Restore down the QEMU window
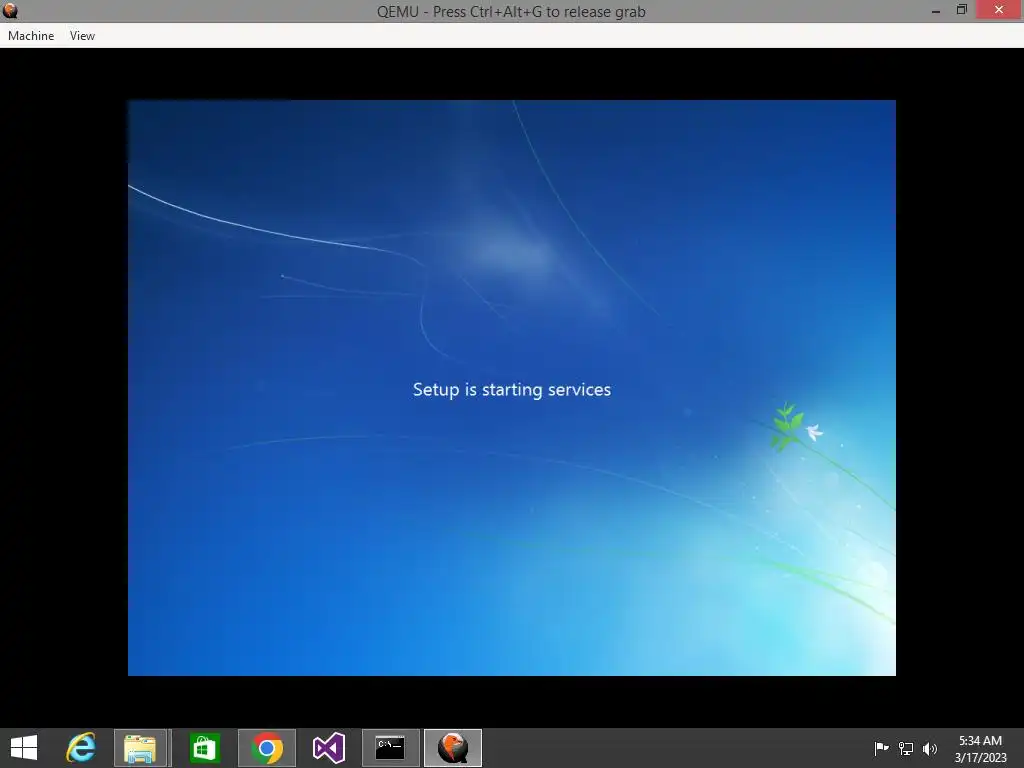Screen dimensions: 1024x768 pos(961,10)
